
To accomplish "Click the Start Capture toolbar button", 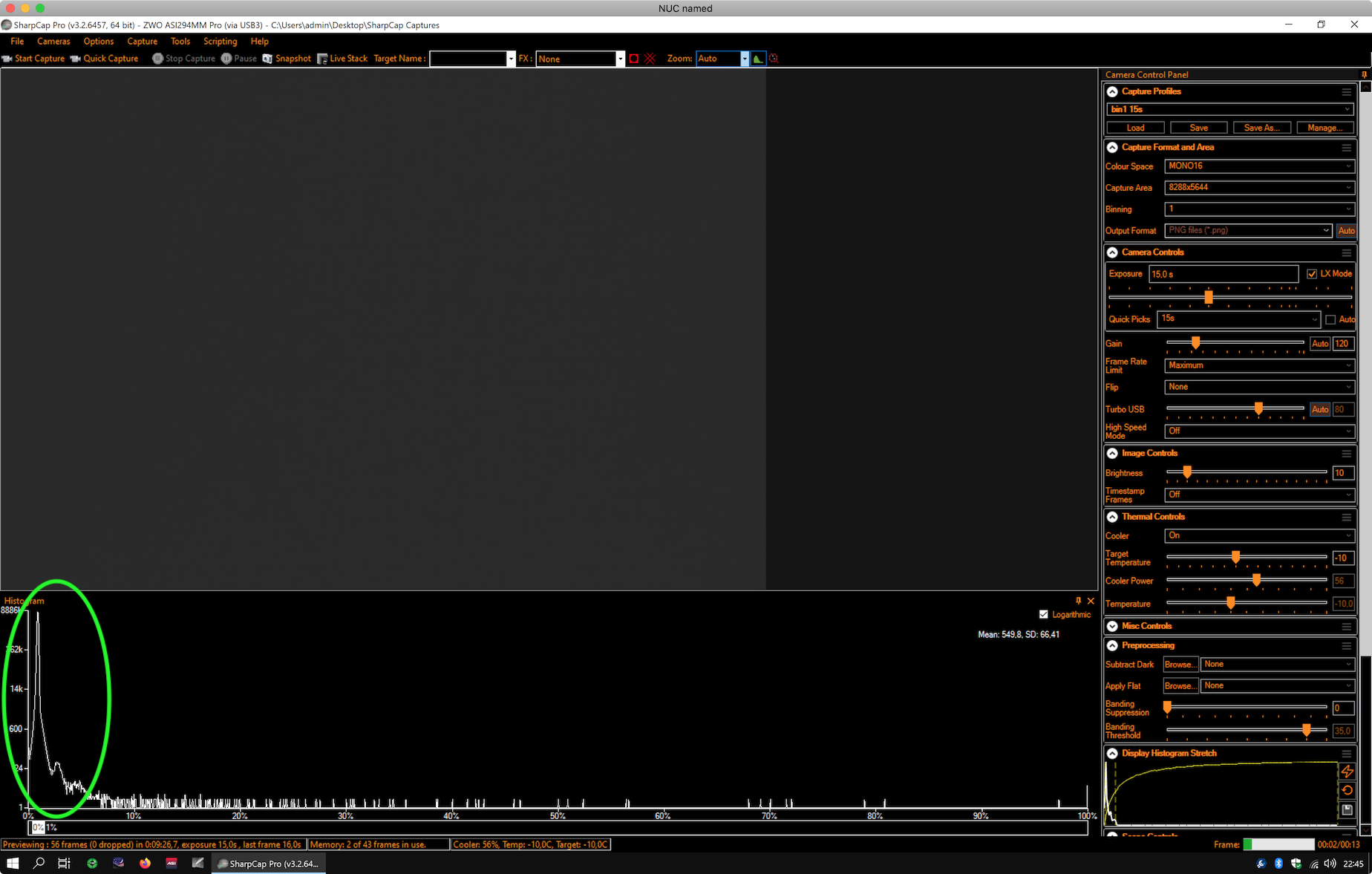I will [x=33, y=59].
